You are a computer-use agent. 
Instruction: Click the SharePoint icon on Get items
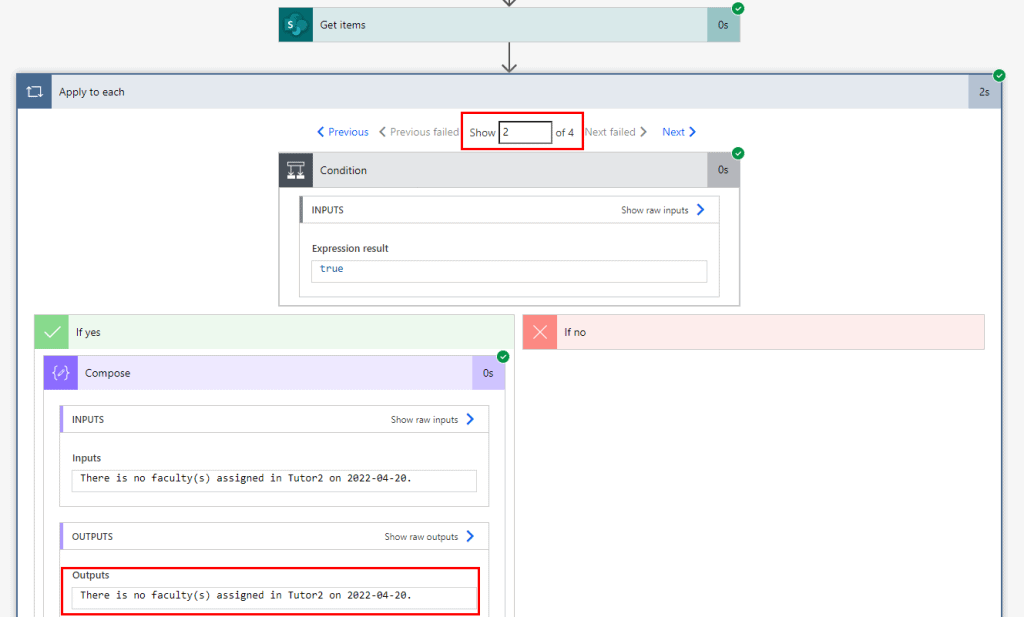pos(296,25)
